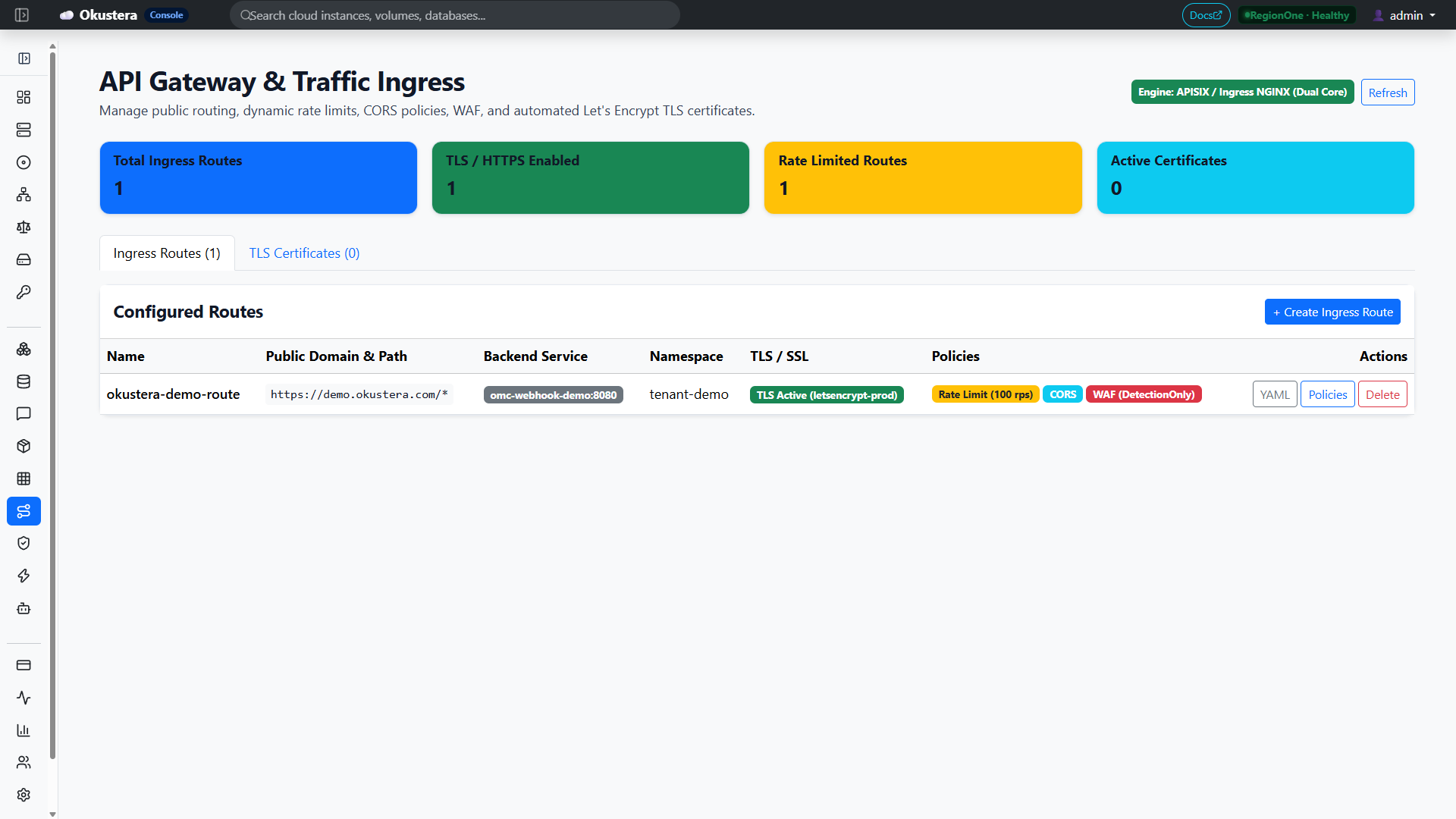1456x819 pixels.
Task: Open the database cylinder icon in sidebar
Action: coord(24,381)
